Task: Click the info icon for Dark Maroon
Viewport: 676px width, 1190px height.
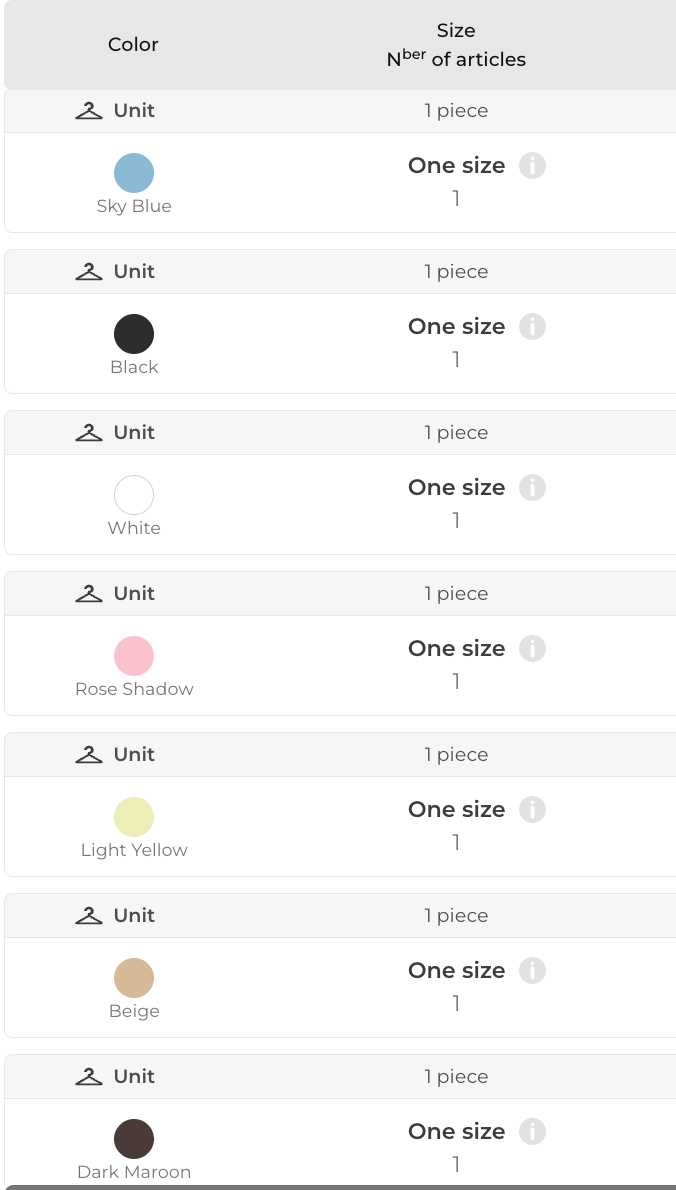Action: point(532,1132)
